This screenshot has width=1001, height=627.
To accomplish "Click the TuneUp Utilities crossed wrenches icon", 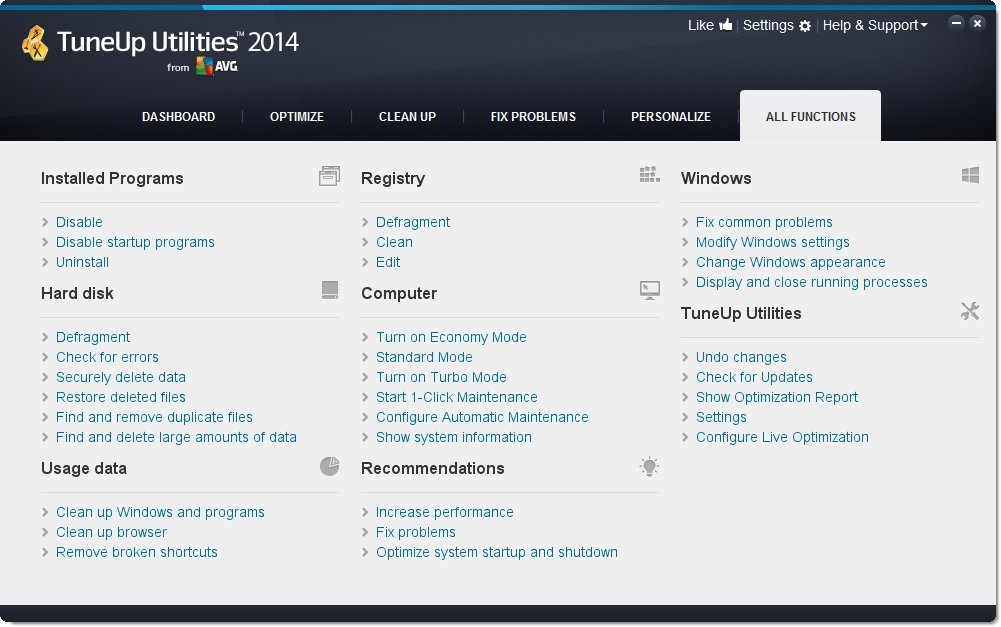I will click(x=969, y=310).
